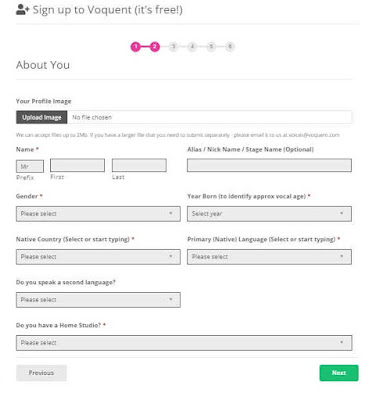Expand the Native Country dropdown
376x400 pixels.
[98, 257]
